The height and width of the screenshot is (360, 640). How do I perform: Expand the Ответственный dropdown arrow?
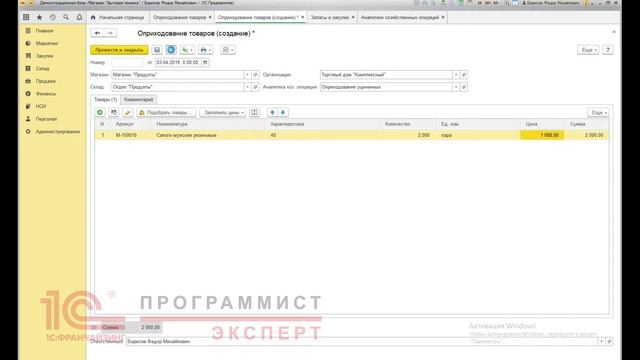(601, 341)
